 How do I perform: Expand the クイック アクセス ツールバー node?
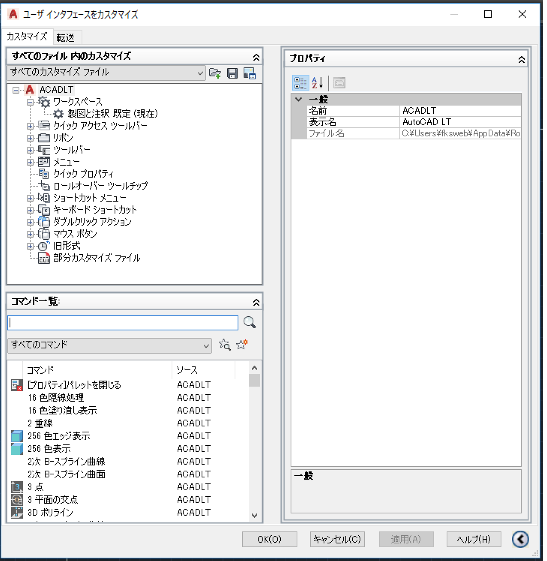(30, 126)
